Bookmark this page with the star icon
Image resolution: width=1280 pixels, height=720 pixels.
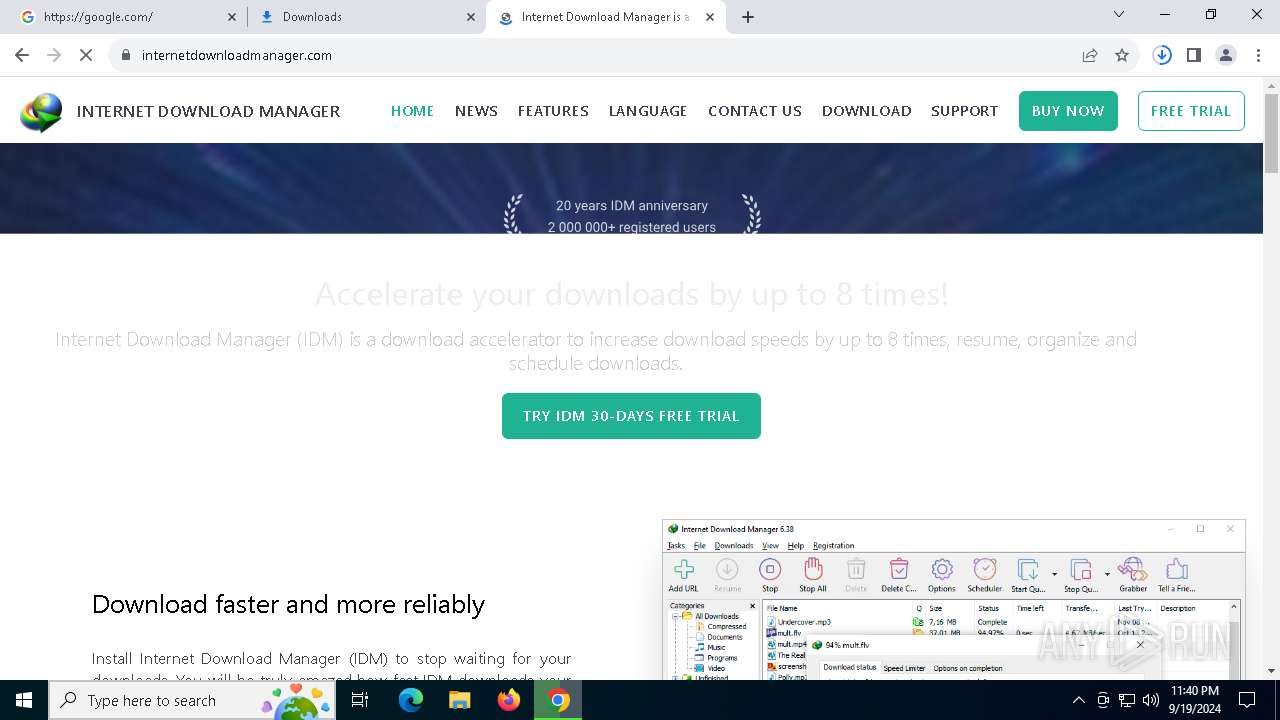click(1122, 55)
